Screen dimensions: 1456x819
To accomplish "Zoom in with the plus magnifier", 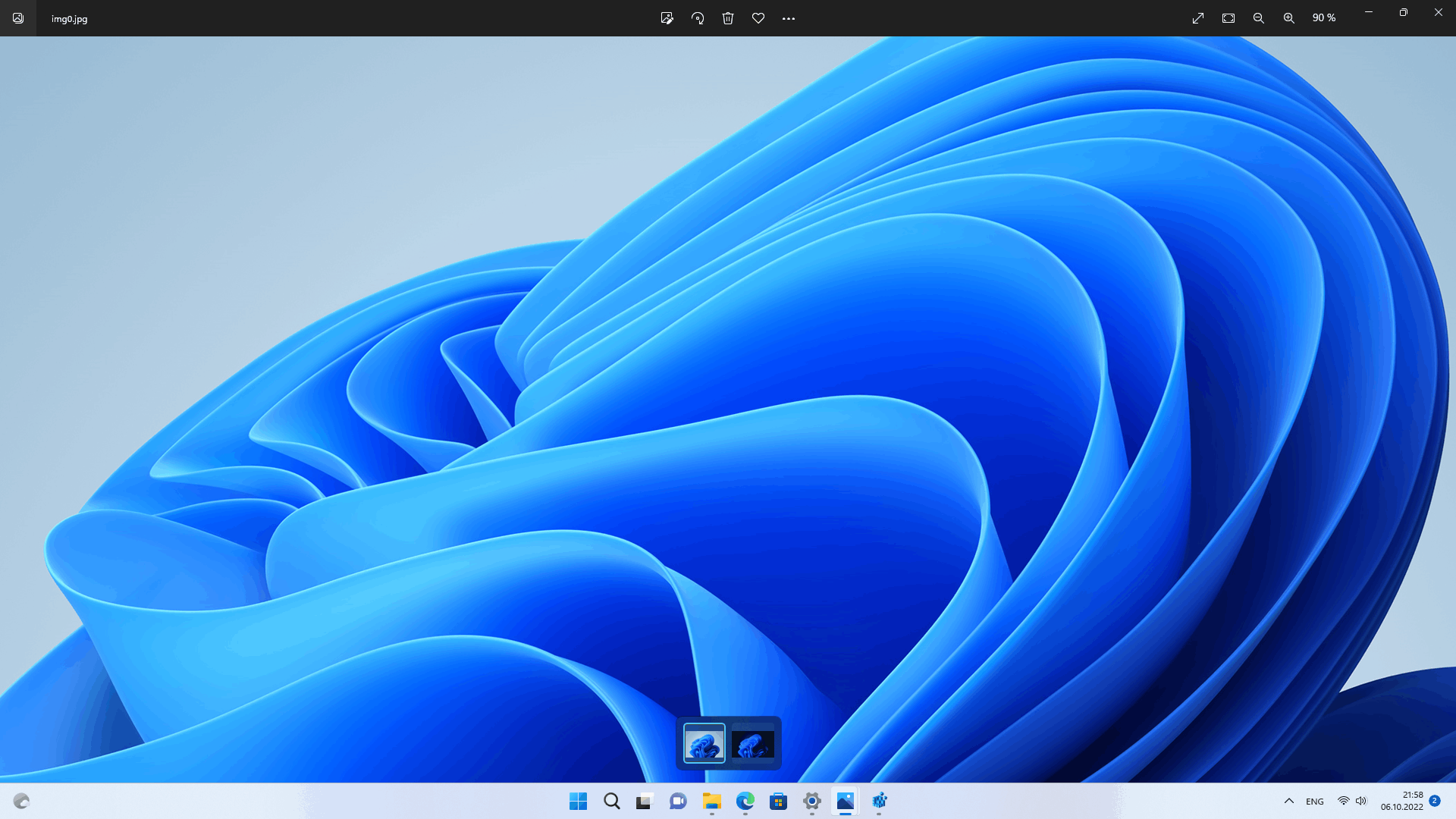I will (x=1289, y=18).
